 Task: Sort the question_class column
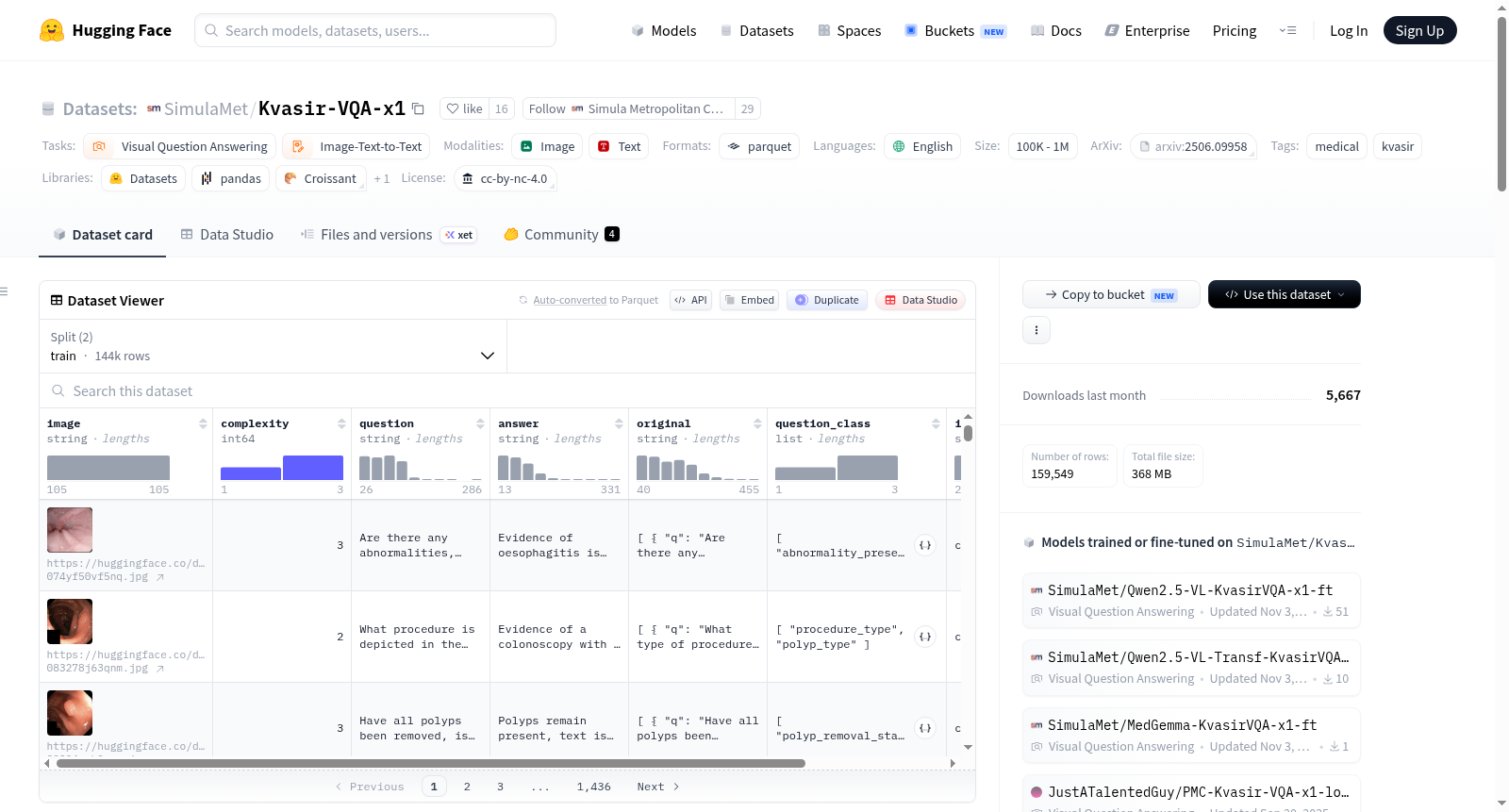936,423
